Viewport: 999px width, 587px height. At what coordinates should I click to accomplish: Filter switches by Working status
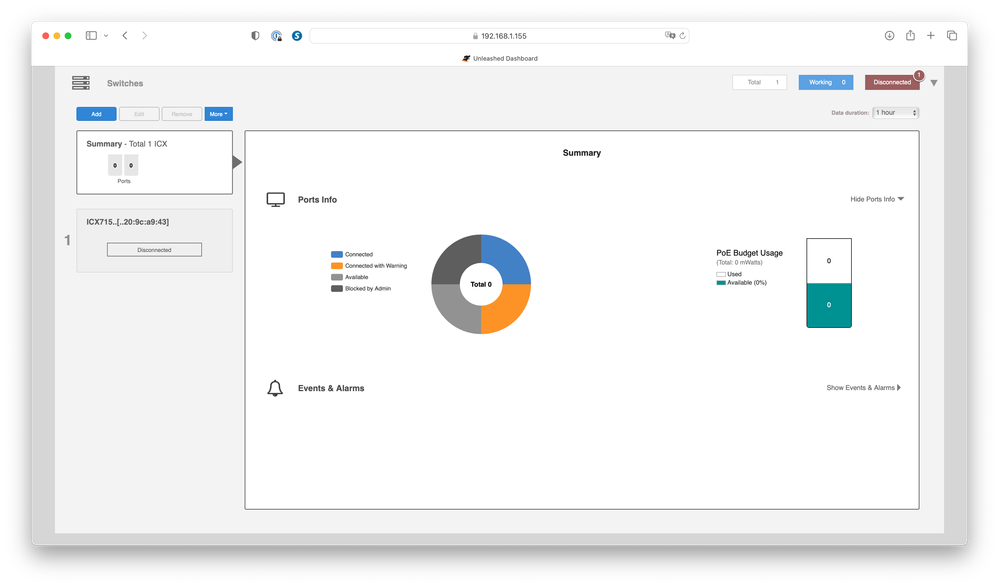(x=825, y=82)
